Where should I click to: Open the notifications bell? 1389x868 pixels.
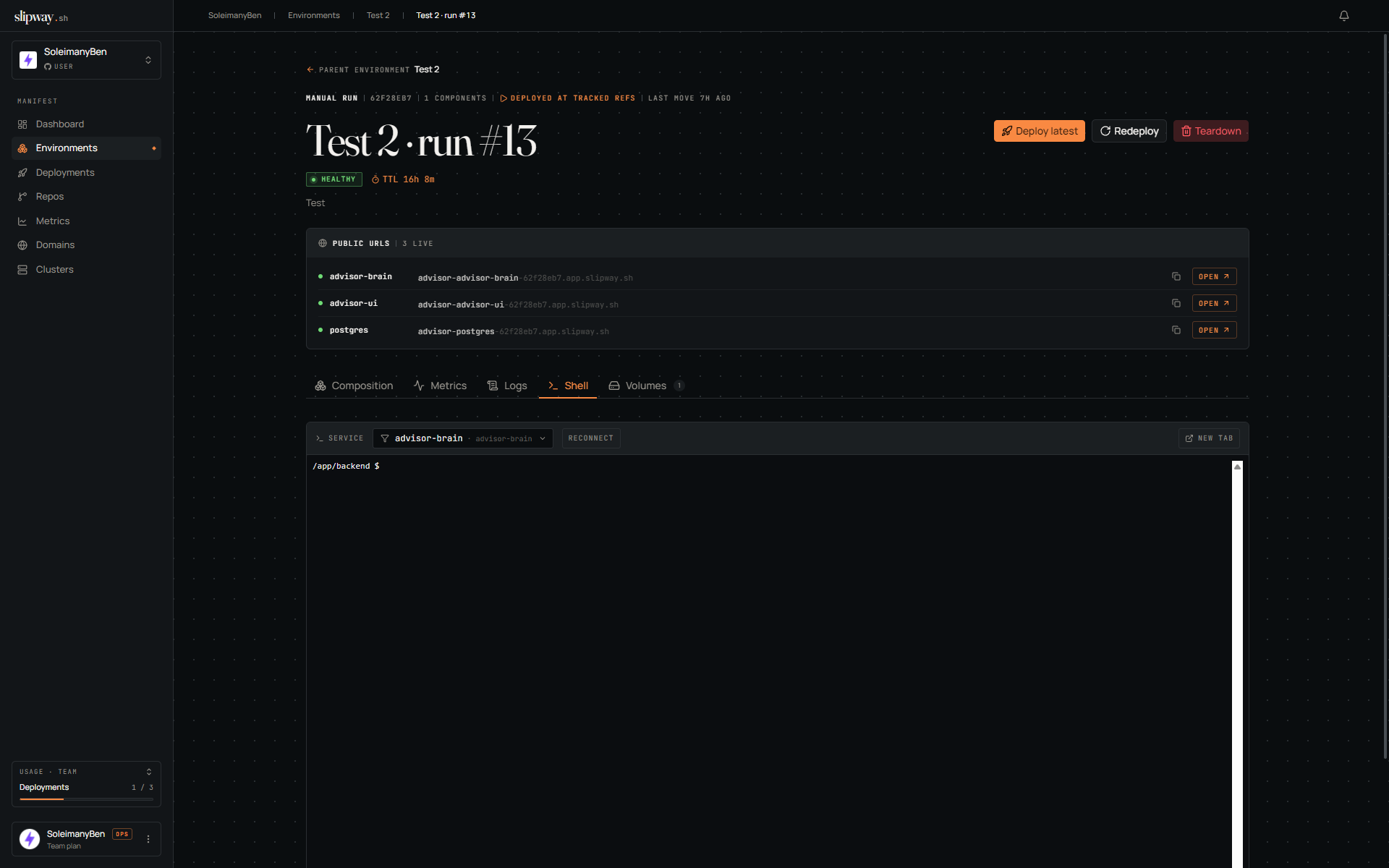point(1343,16)
